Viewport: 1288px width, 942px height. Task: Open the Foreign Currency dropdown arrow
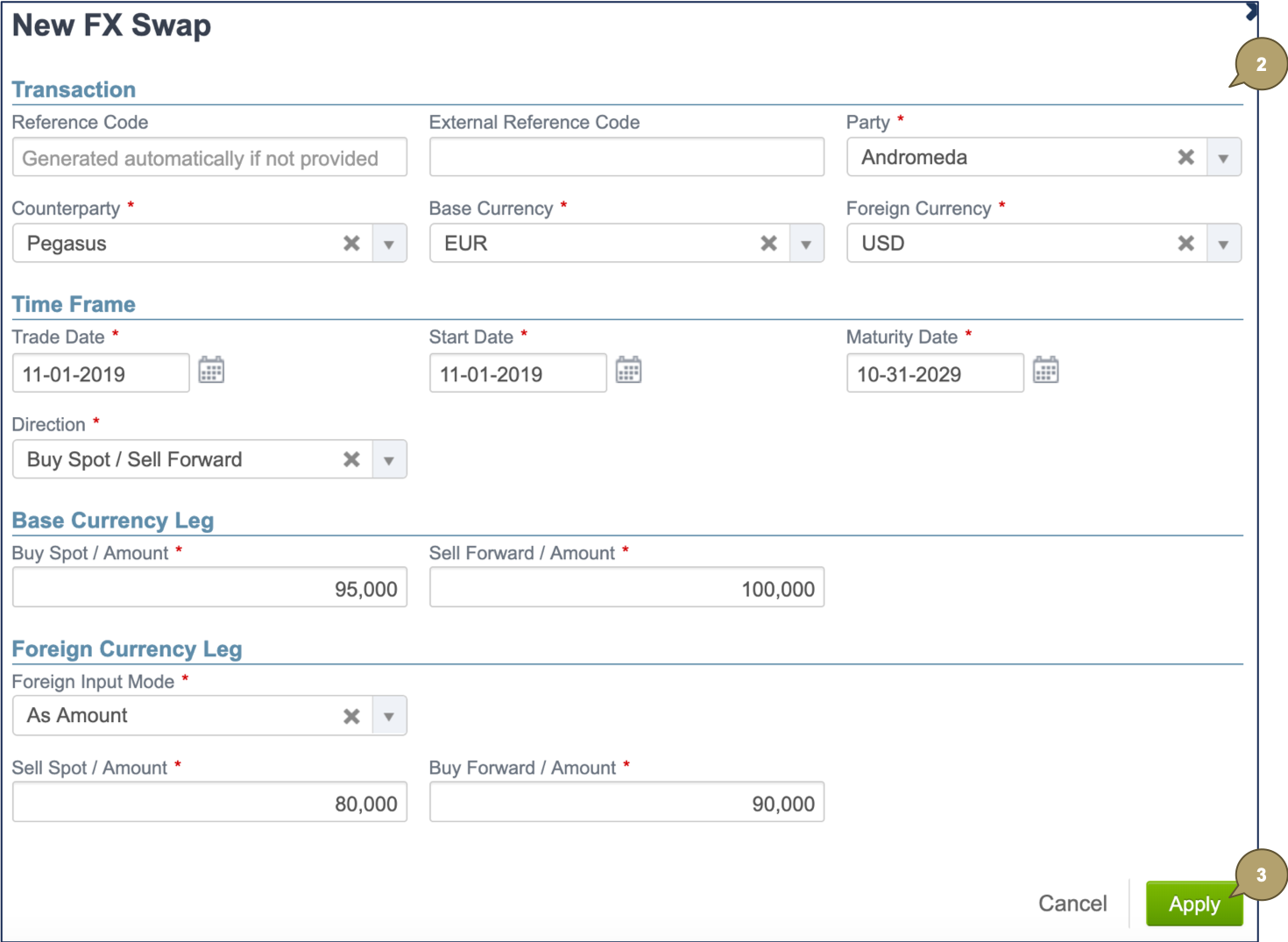[1223, 244]
